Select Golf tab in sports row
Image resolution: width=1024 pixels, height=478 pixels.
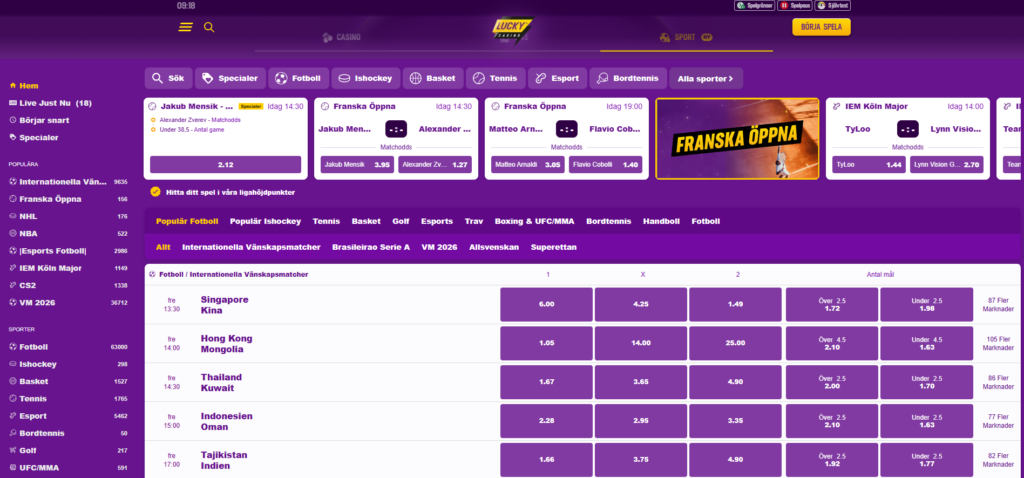pos(401,221)
